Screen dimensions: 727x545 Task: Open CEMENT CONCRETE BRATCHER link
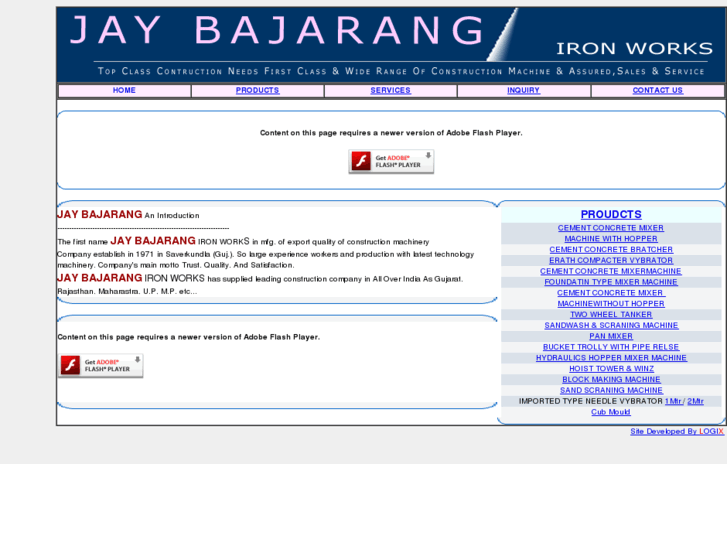(611, 250)
